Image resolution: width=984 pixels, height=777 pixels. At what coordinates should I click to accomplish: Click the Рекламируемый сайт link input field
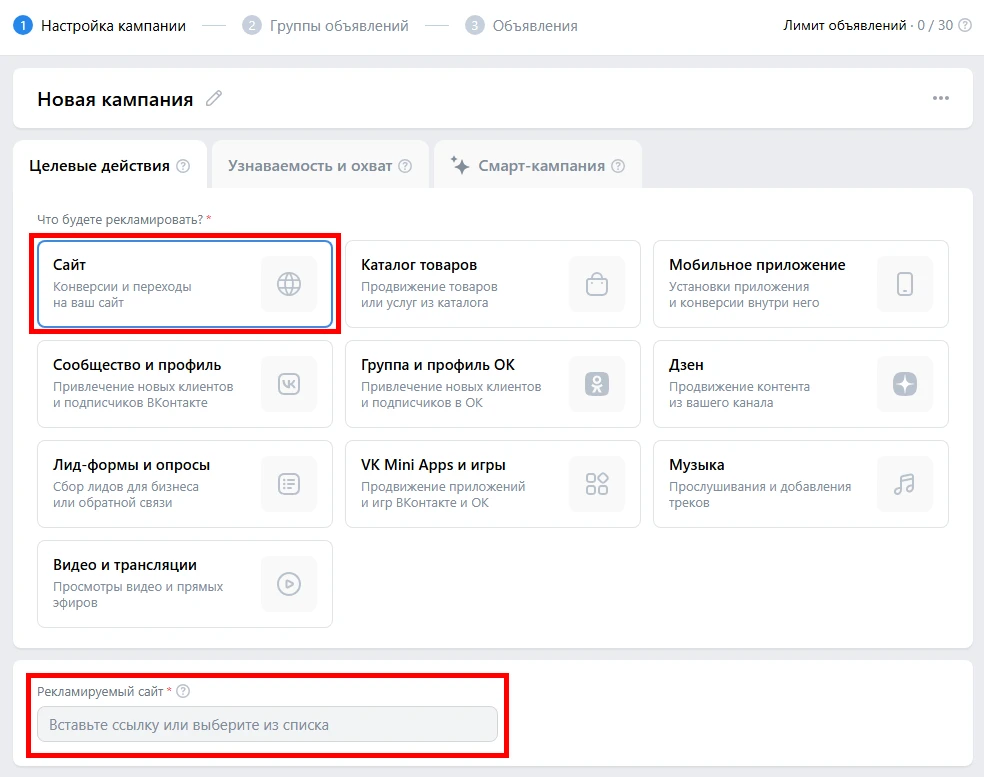(267, 724)
